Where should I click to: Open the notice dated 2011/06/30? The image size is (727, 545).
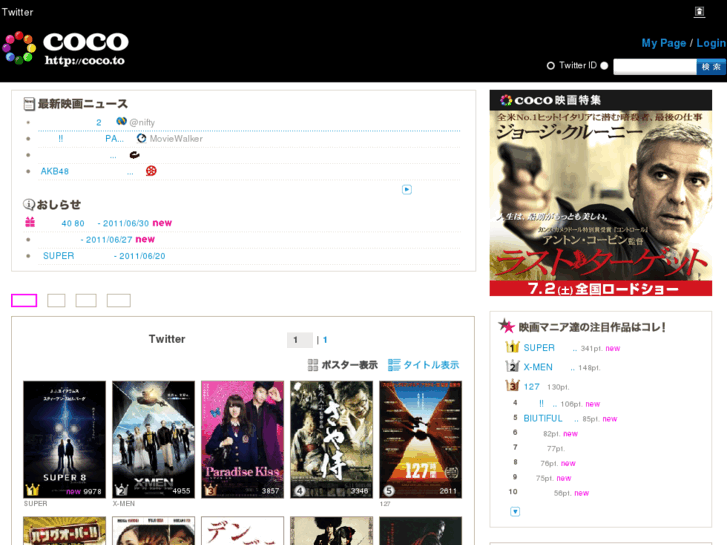[x=105, y=223]
